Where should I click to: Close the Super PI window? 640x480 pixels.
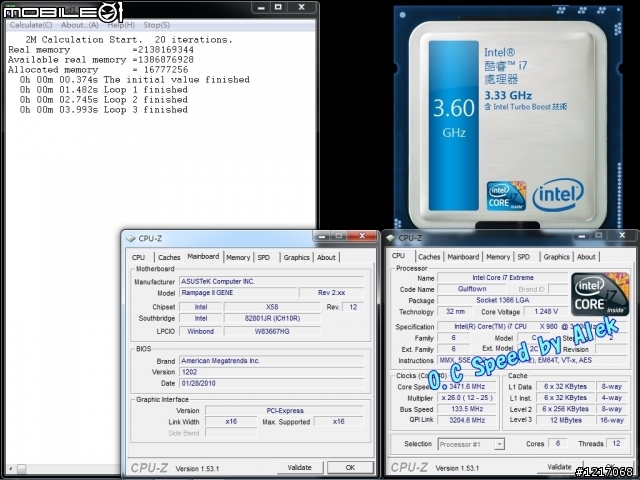pos(302,7)
